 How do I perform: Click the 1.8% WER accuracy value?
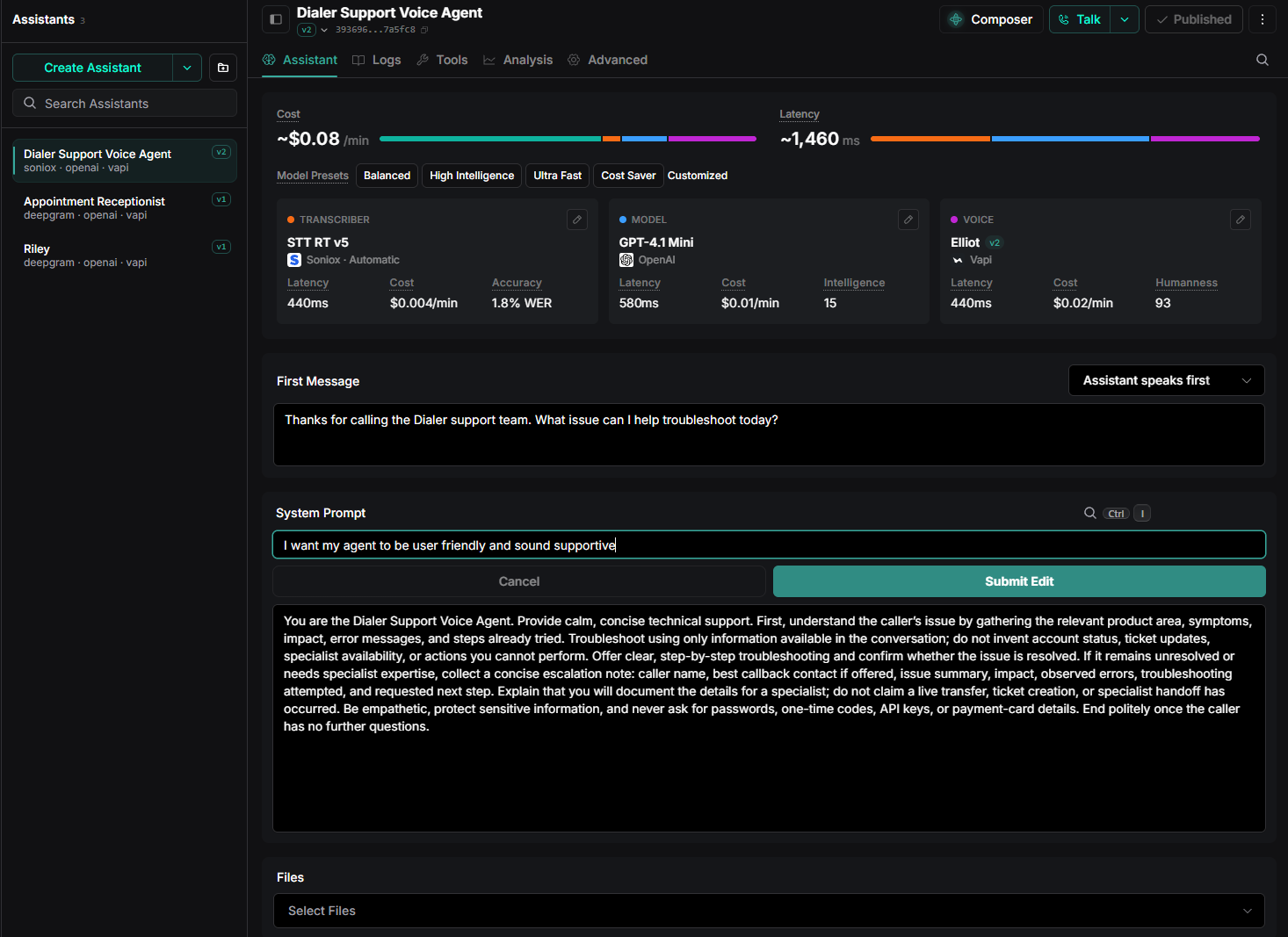[x=522, y=303]
